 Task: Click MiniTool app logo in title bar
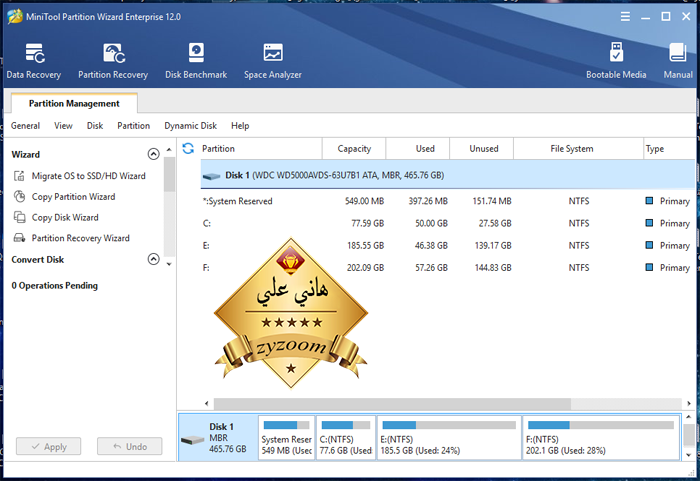coord(15,17)
